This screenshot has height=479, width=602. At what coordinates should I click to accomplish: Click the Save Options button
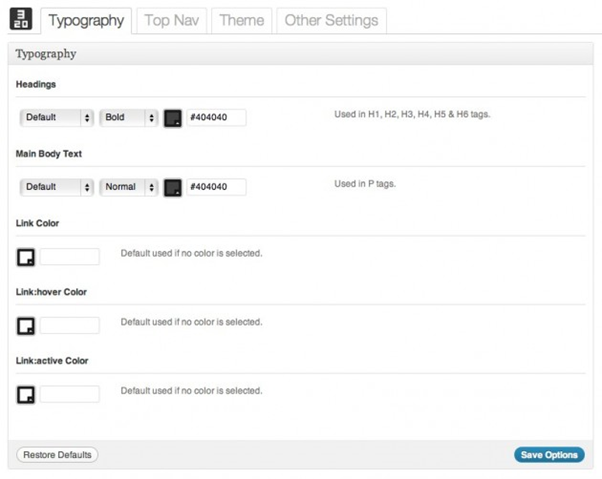pyautogui.click(x=549, y=455)
